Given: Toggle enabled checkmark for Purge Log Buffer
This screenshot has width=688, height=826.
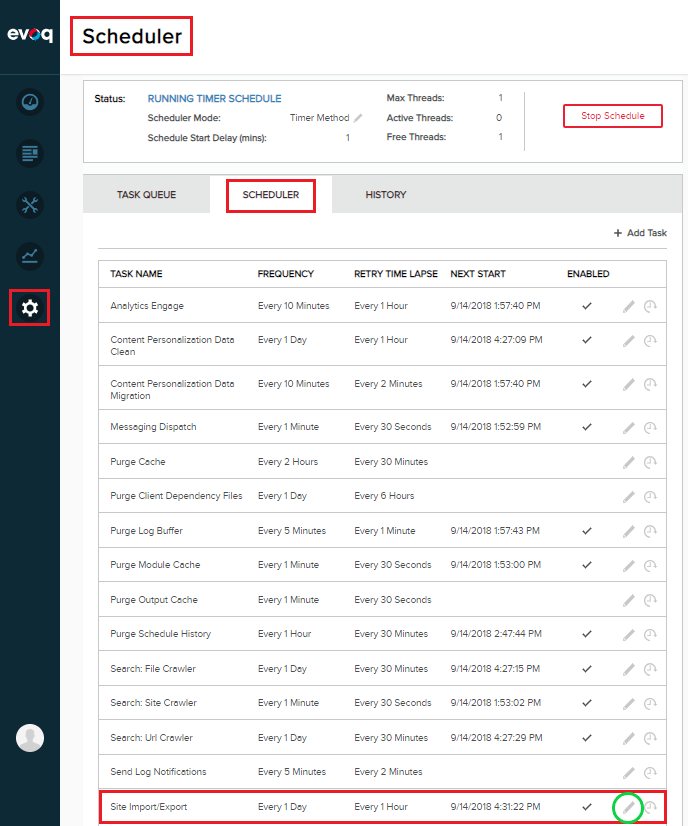Looking at the screenshot, I should (588, 530).
